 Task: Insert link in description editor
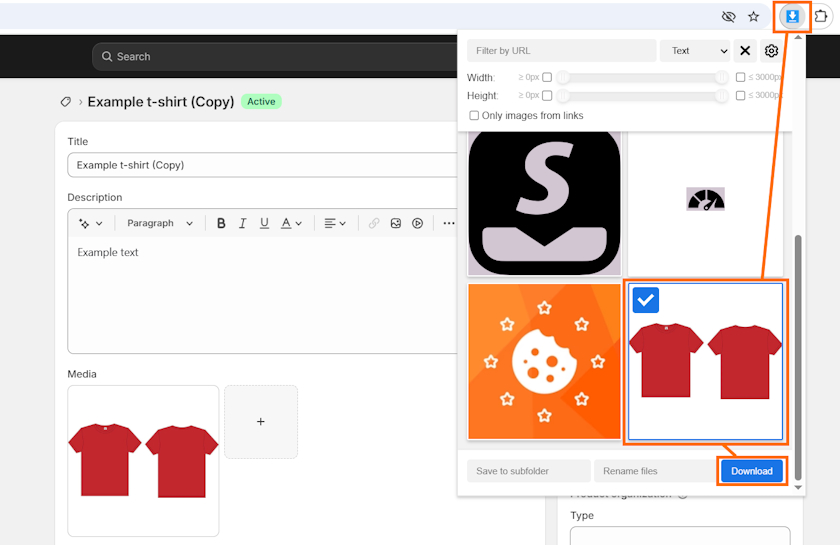click(374, 223)
